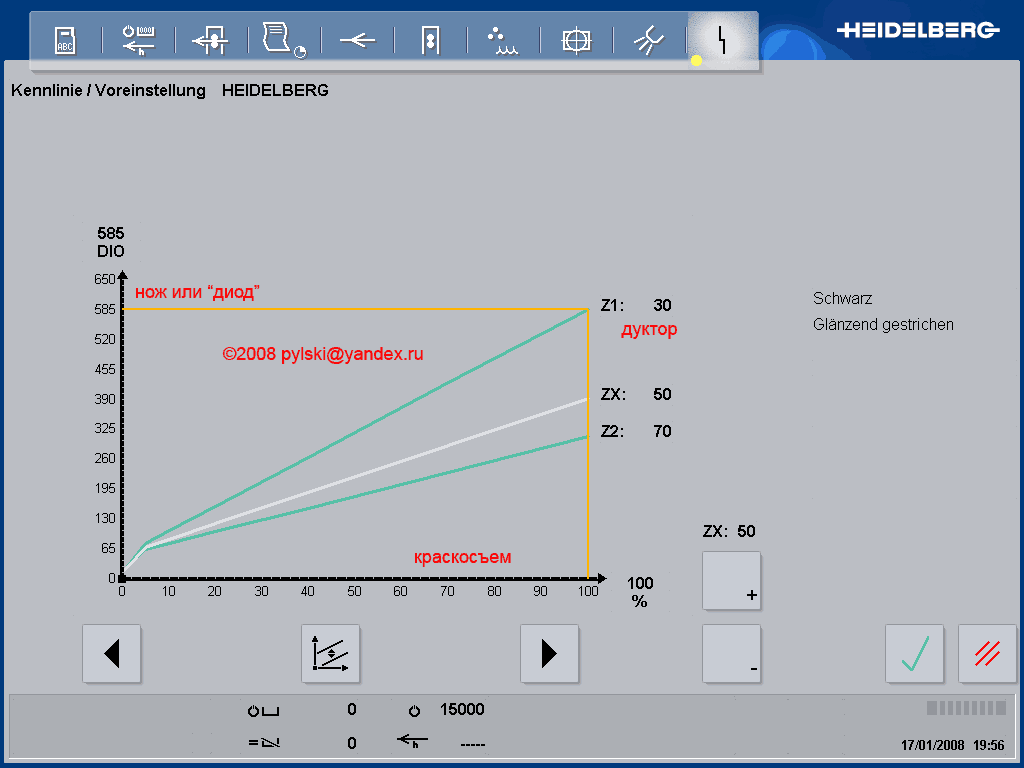
Task: Click the sheets-per-hour arrow icon in status bar
Action: pos(412,741)
